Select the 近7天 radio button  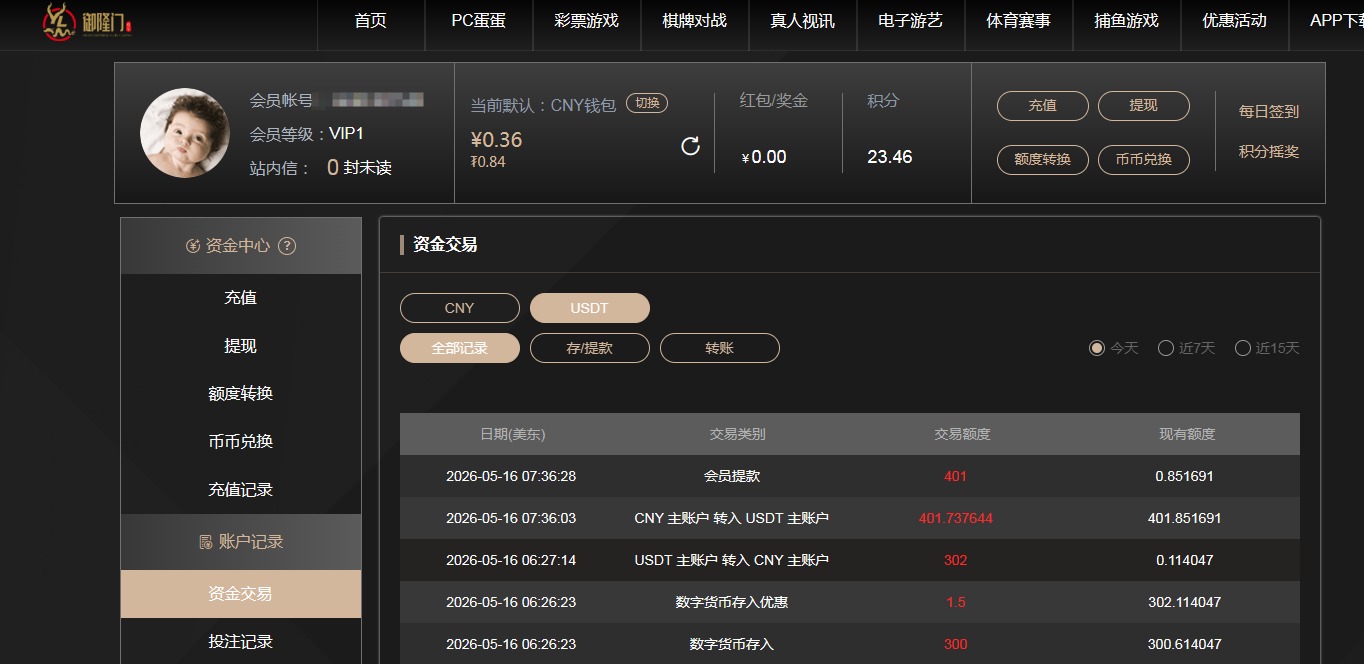coord(1166,348)
